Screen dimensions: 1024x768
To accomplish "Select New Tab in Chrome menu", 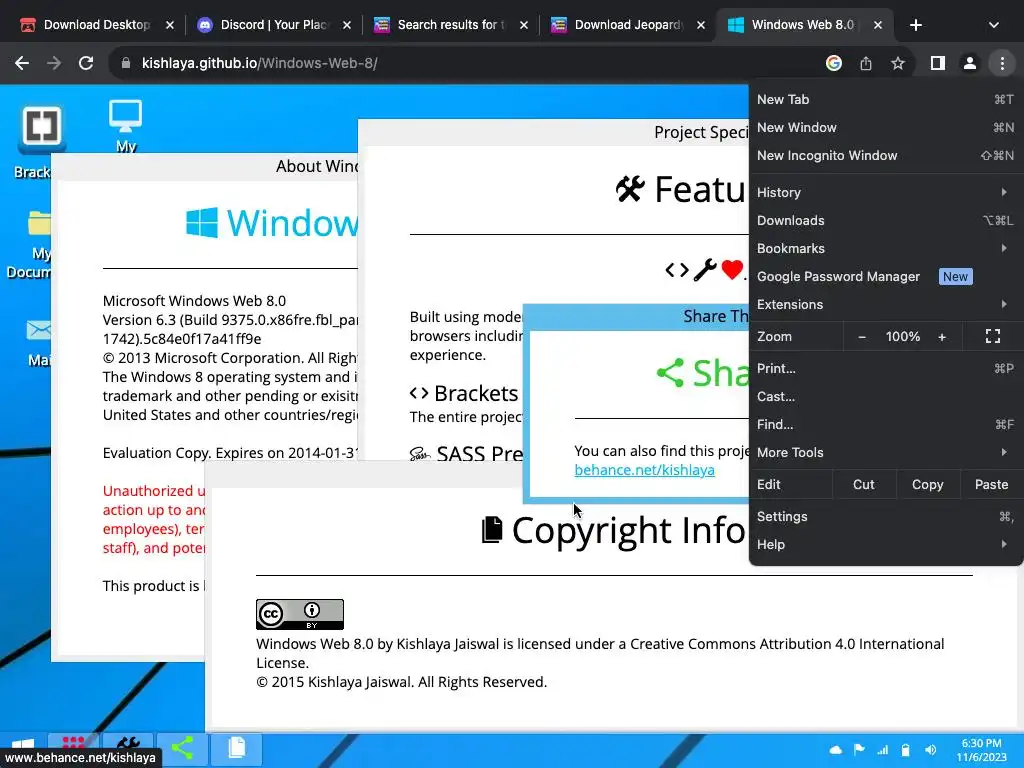I will coord(886,99).
